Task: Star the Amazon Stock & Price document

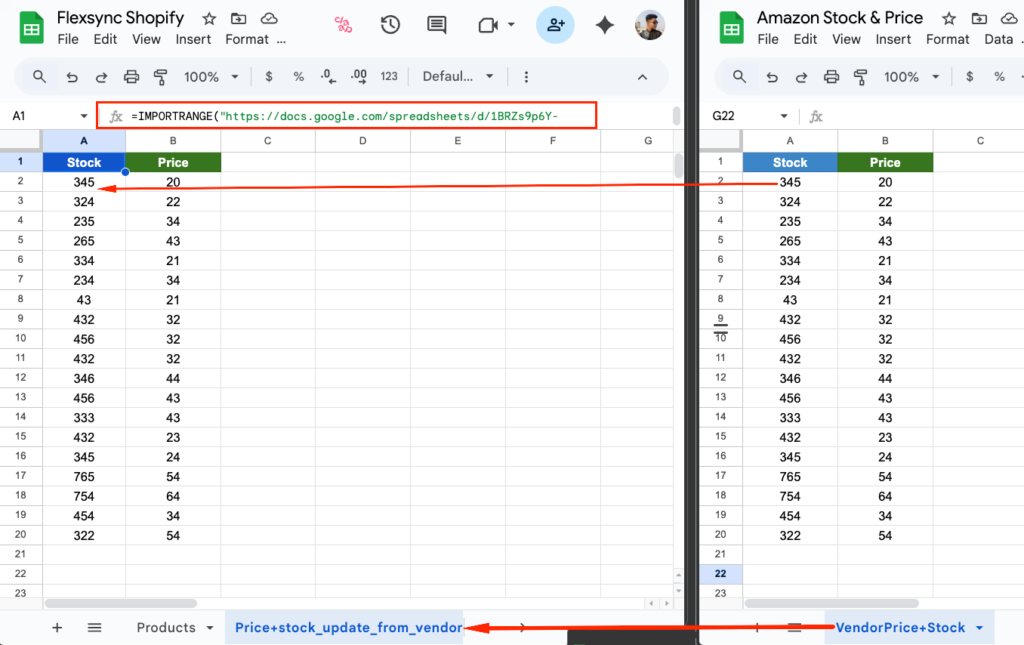Action: (948, 18)
